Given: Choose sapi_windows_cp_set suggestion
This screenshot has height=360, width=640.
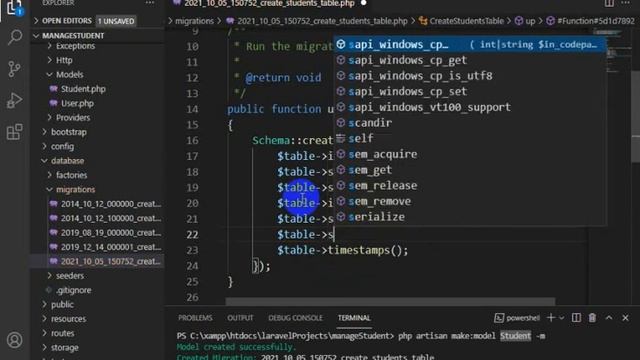Looking at the screenshot, I should coord(470,91).
